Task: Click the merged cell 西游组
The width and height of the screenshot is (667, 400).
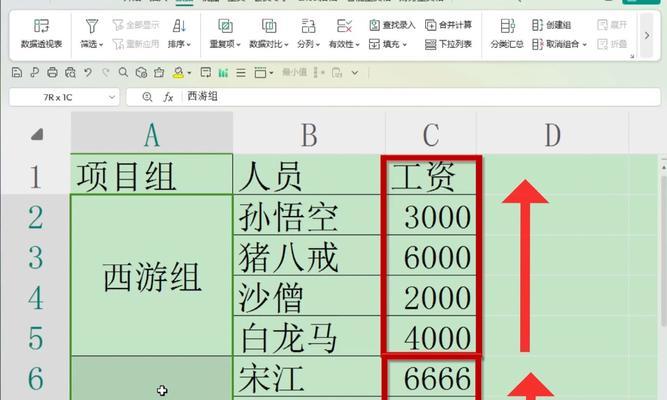Action: click(152, 276)
